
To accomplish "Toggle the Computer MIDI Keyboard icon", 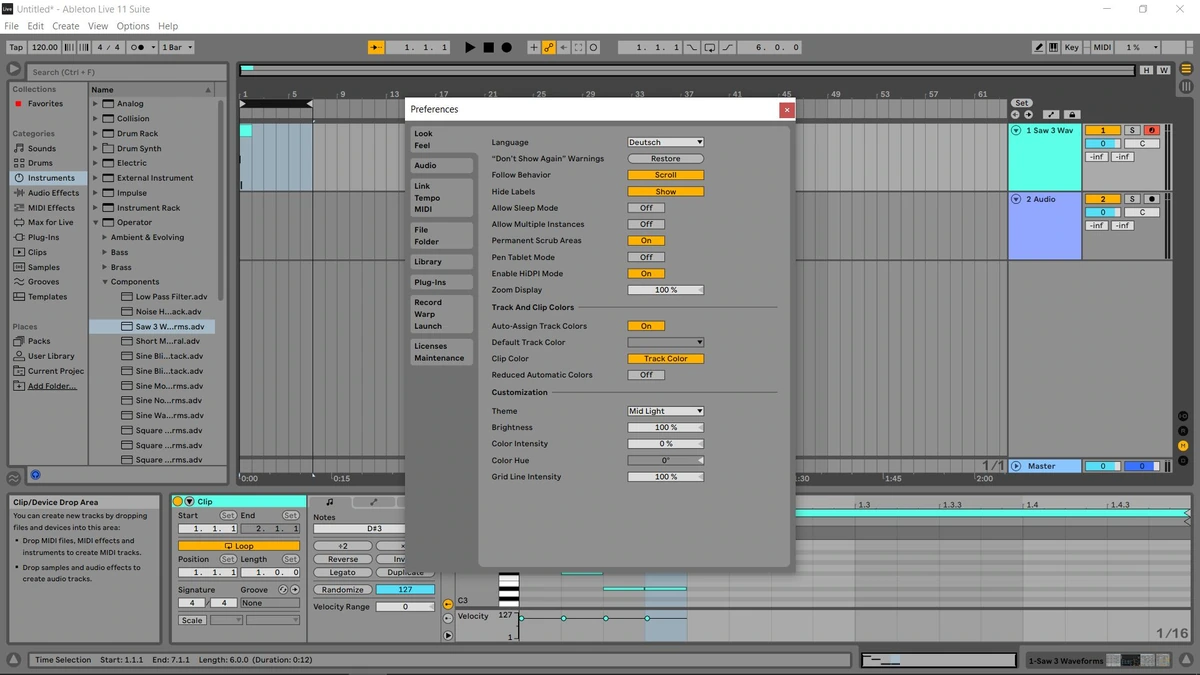I will coord(1053,47).
